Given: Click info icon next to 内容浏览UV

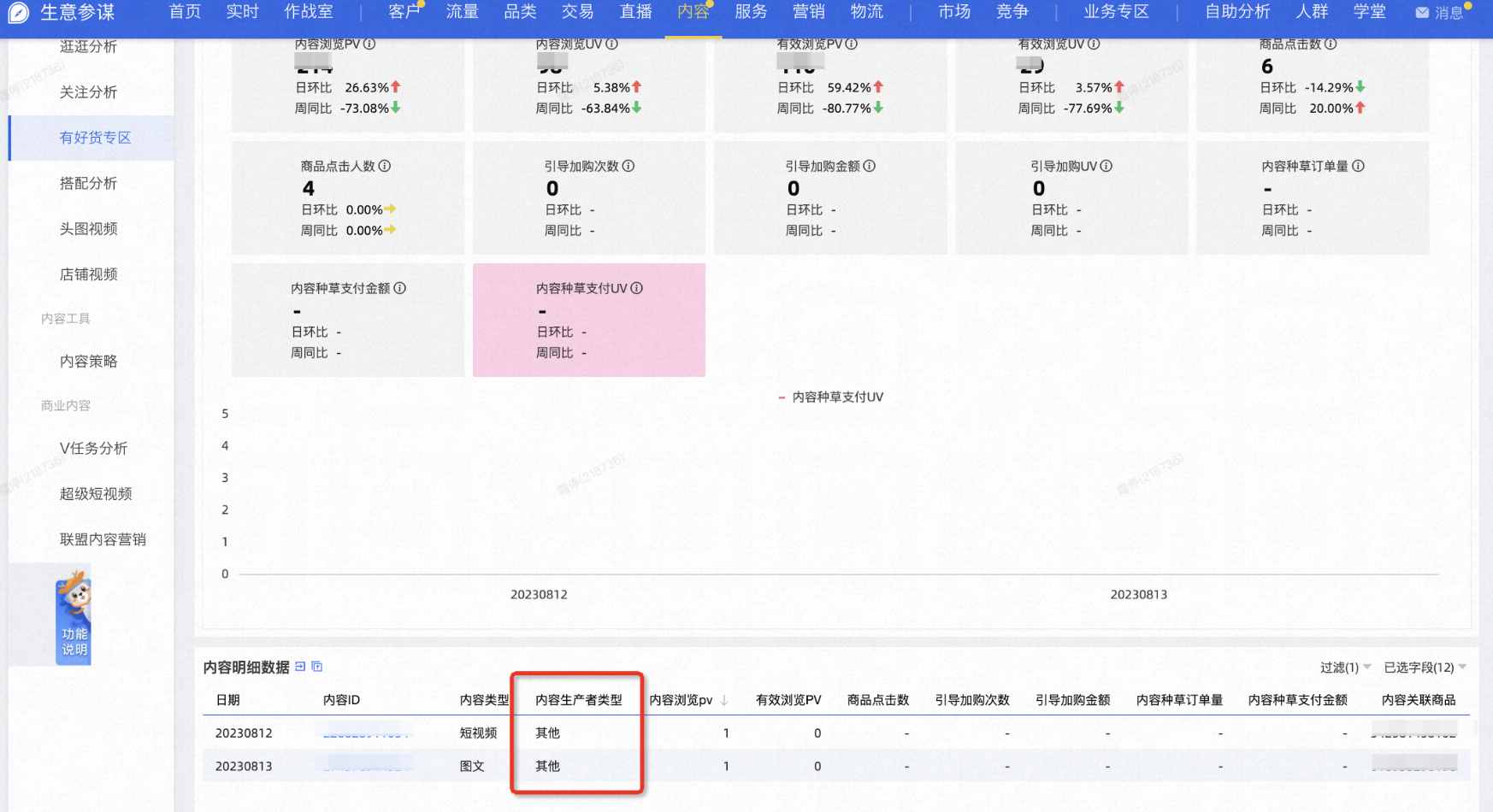Looking at the screenshot, I should pos(611,44).
